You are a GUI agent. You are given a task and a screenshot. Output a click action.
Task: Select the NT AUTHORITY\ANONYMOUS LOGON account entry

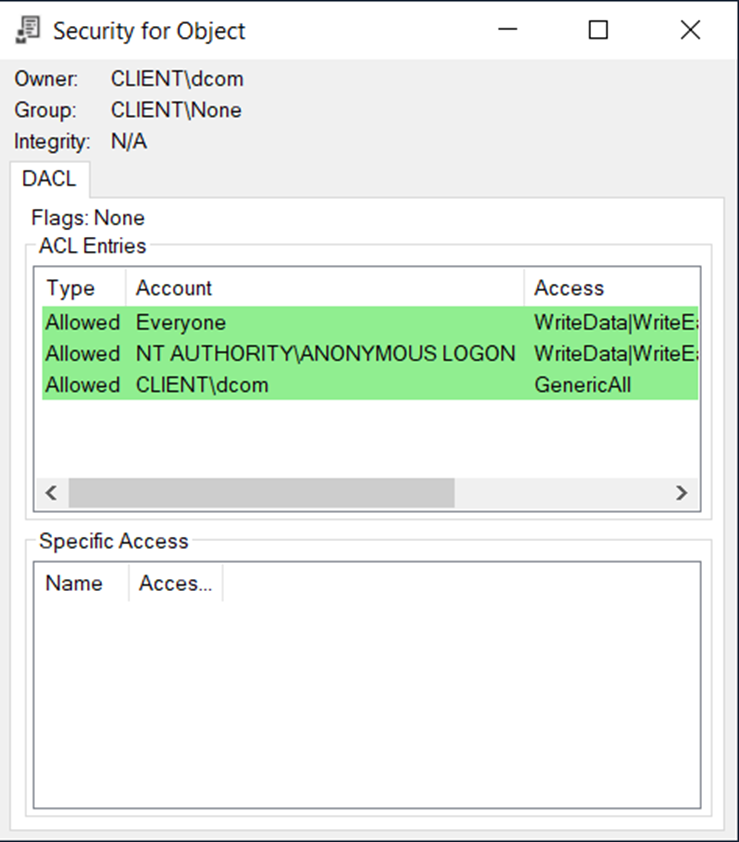coord(325,353)
